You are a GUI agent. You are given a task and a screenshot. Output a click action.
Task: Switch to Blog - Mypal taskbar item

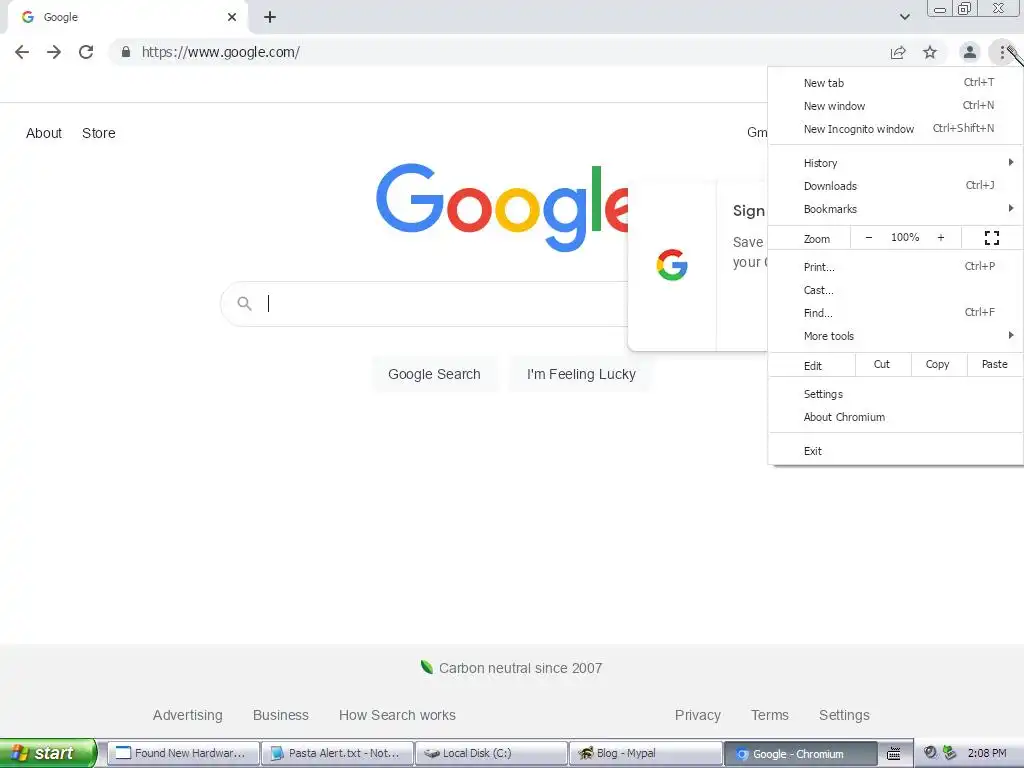click(645, 754)
